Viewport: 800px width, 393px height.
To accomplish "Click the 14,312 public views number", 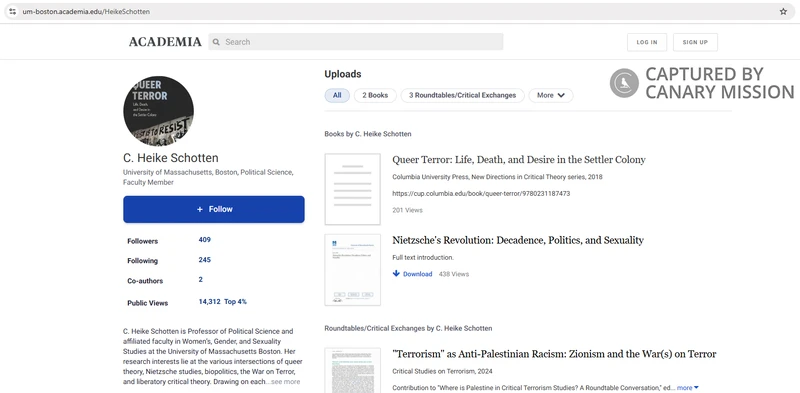I will pyautogui.click(x=209, y=302).
